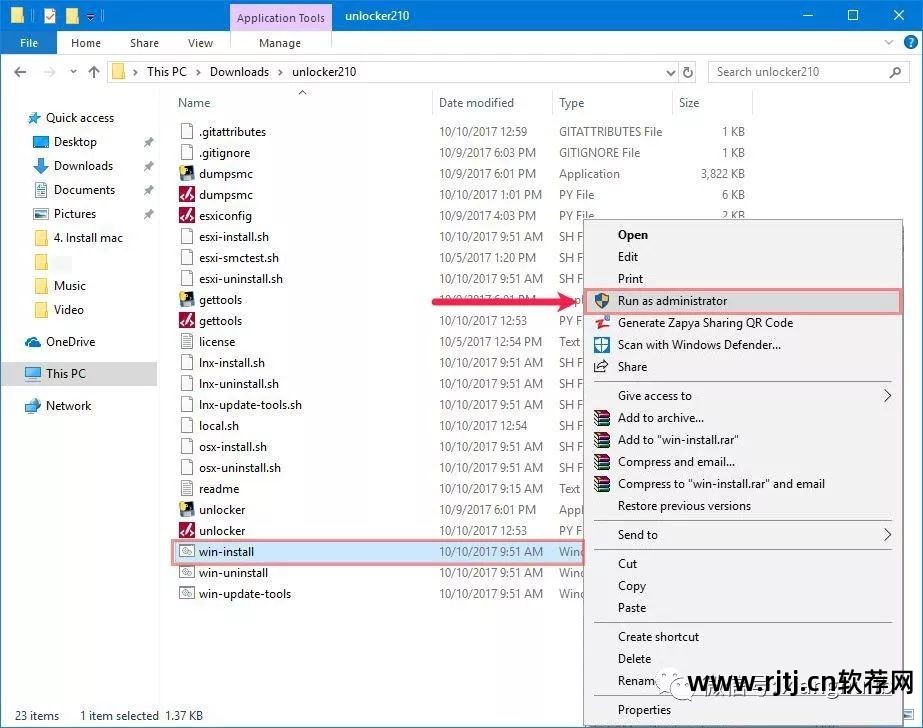Expand the address bar history dropdown
923x728 pixels.
pos(670,72)
